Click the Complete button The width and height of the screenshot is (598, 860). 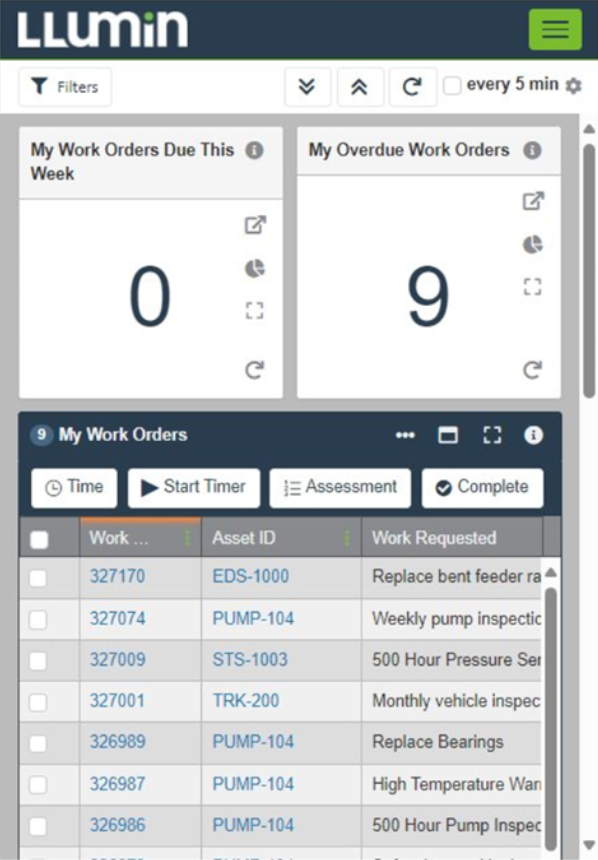pyautogui.click(x=482, y=488)
